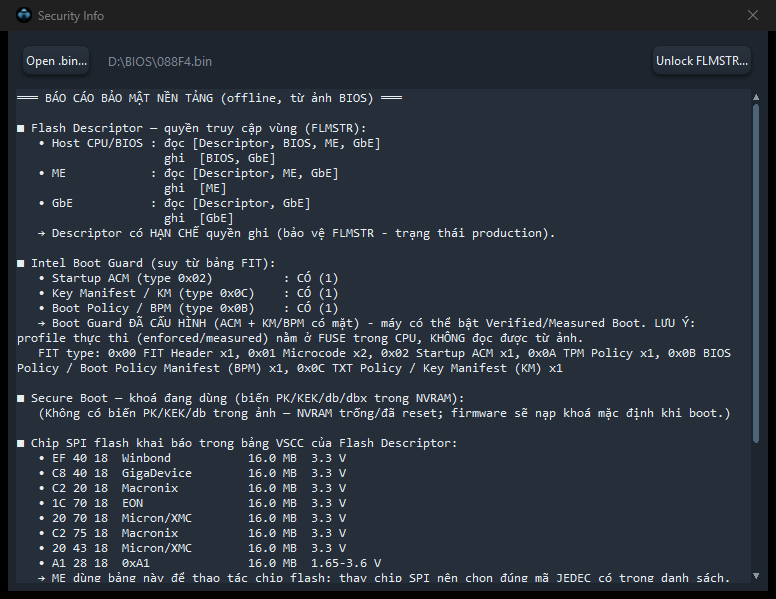Click the report title BÁO CÁO BẢO MẬT NỀN TẢNG
This screenshot has height=599, width=776.
129,98
